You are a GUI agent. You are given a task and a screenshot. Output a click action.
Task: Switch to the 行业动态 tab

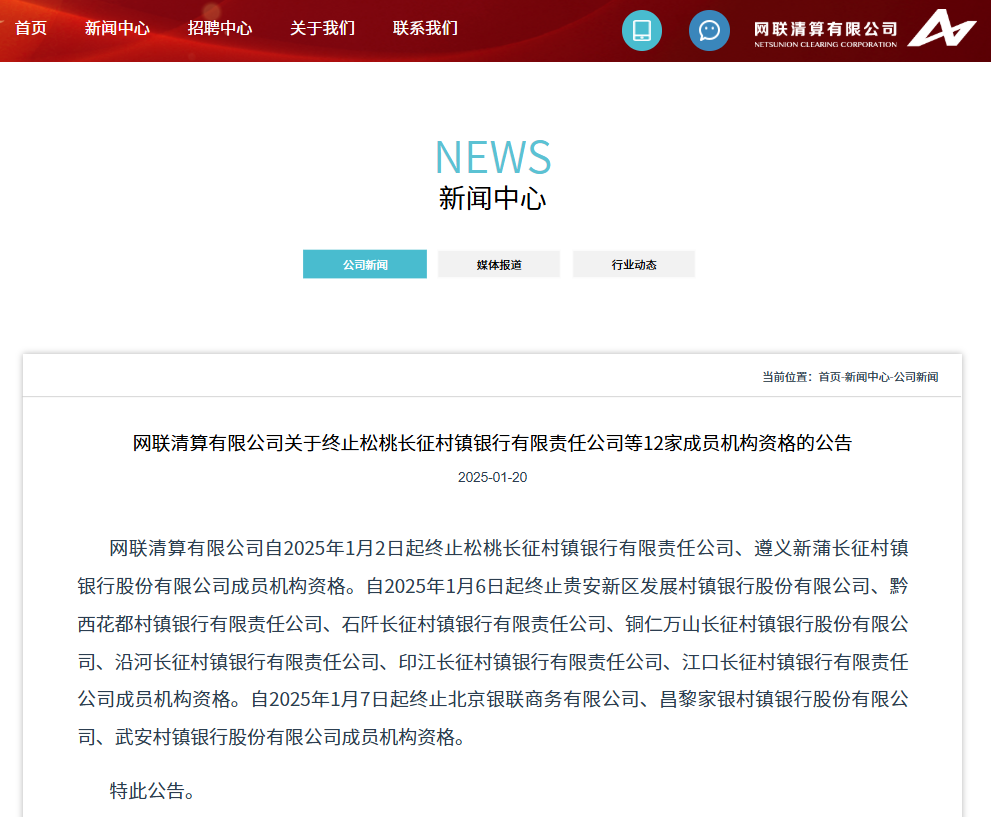tap(633, 264)
